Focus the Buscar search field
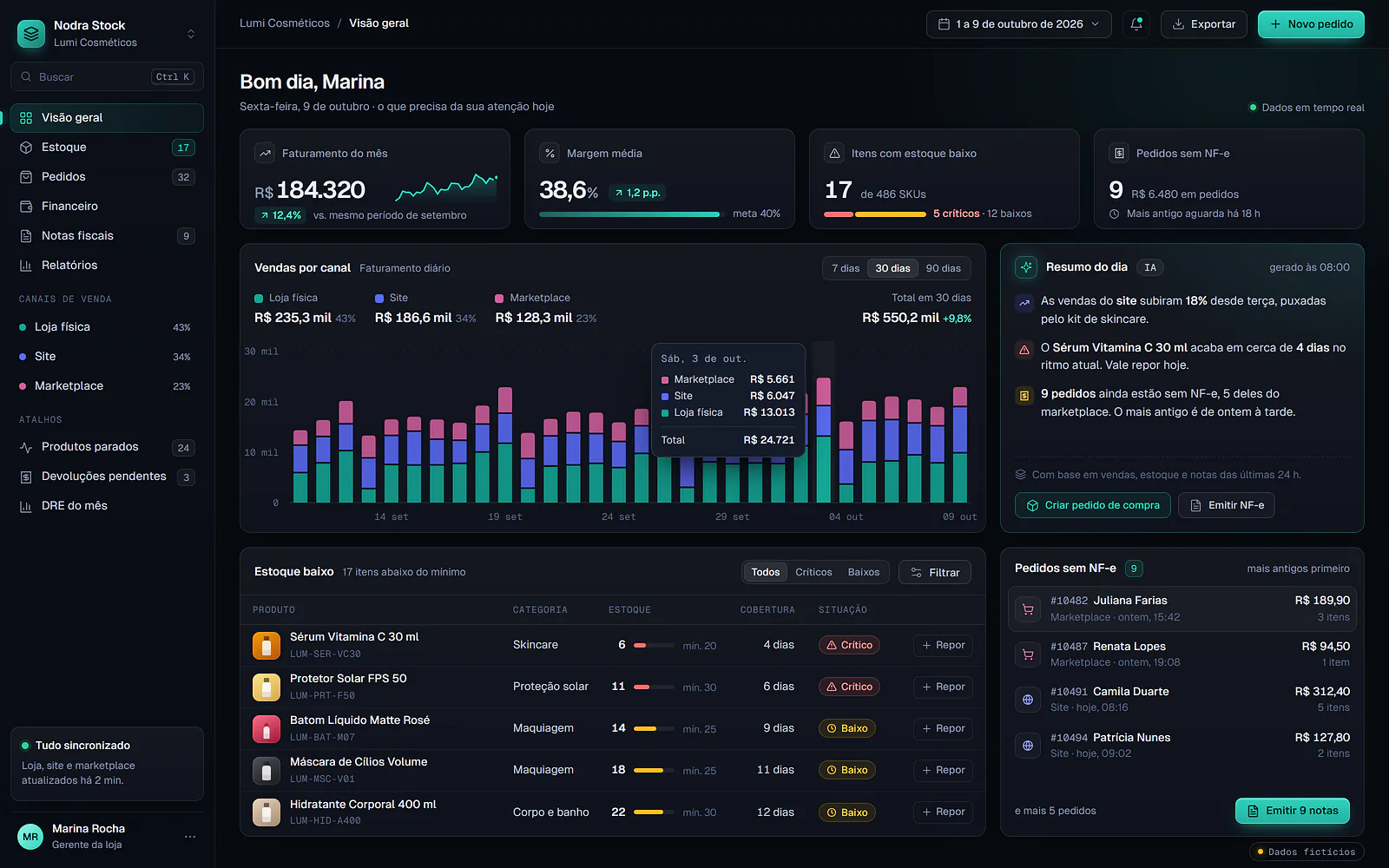Image resolution: width=1389 pixels, height=868 pixels. [107, 76]
